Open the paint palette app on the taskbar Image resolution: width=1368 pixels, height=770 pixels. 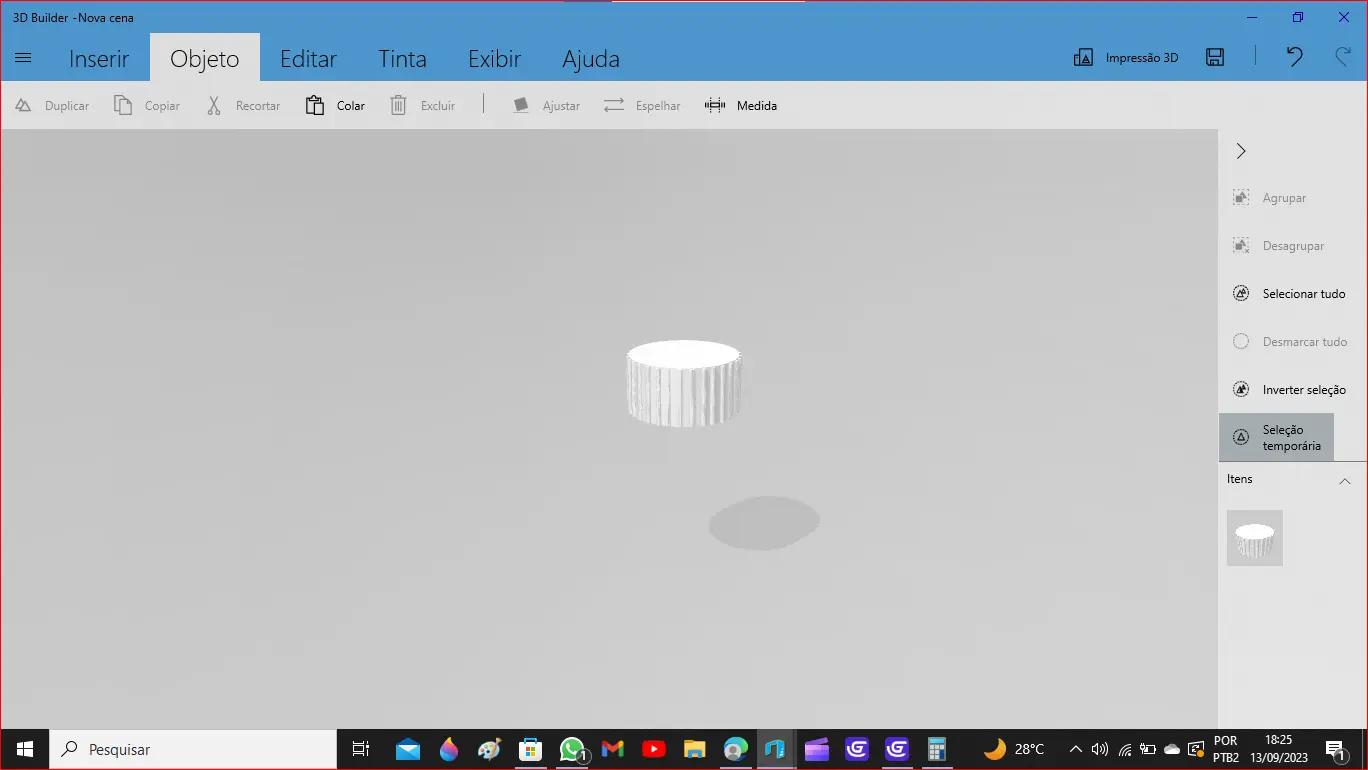tap(489, 749)
